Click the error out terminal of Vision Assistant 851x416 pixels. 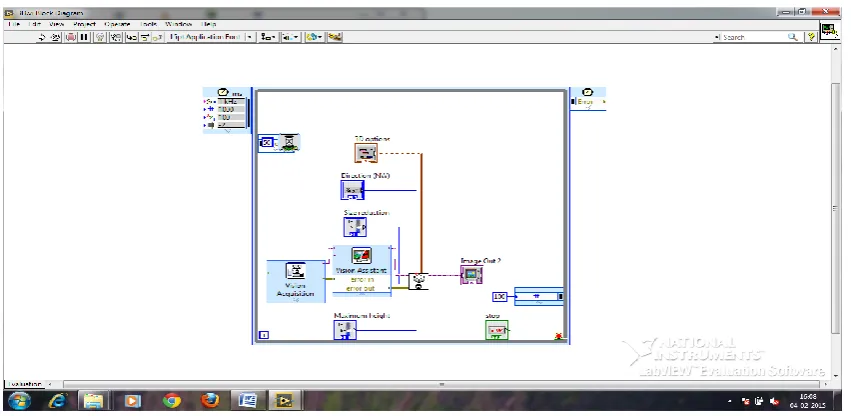click(362, 288)
